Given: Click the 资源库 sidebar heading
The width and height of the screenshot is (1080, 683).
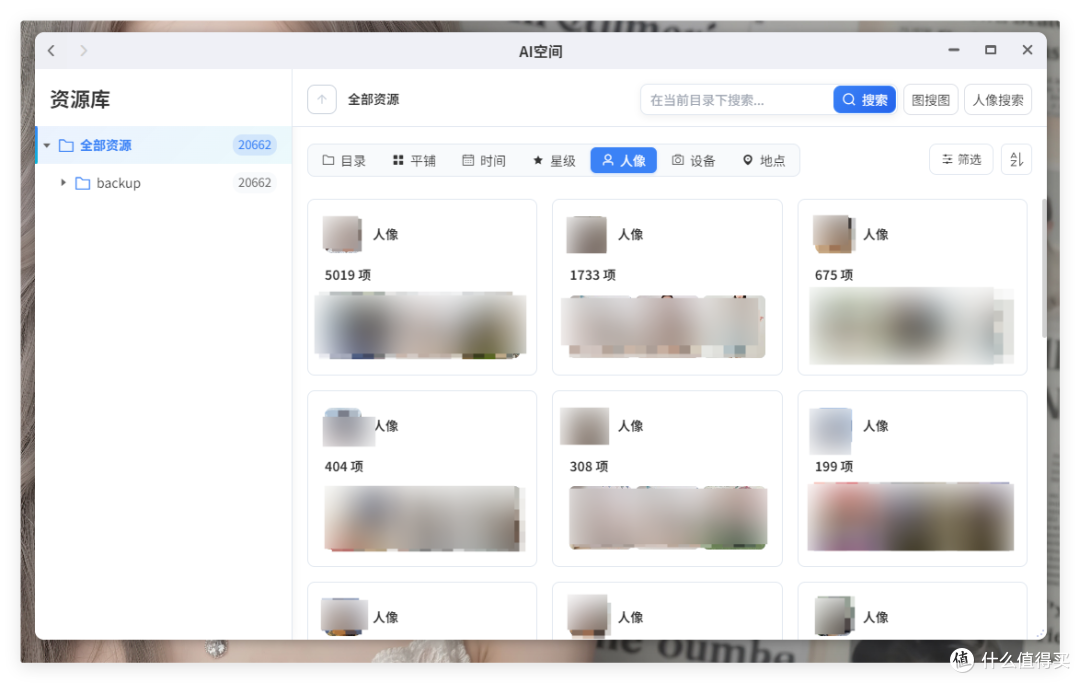Looking at the screenshot, I should click(x=80, y=100).
